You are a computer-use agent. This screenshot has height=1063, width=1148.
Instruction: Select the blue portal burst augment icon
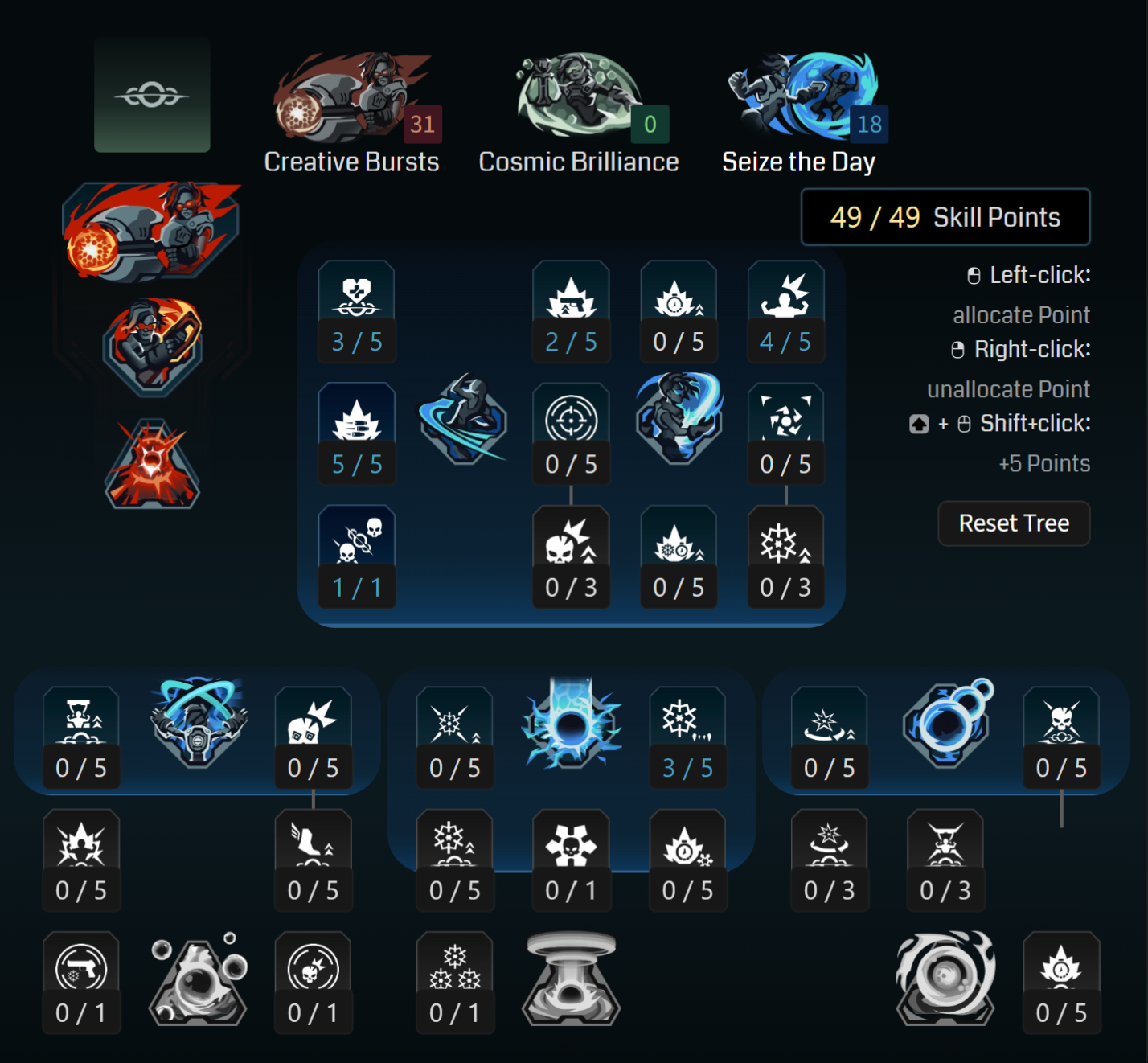(571, 722)
